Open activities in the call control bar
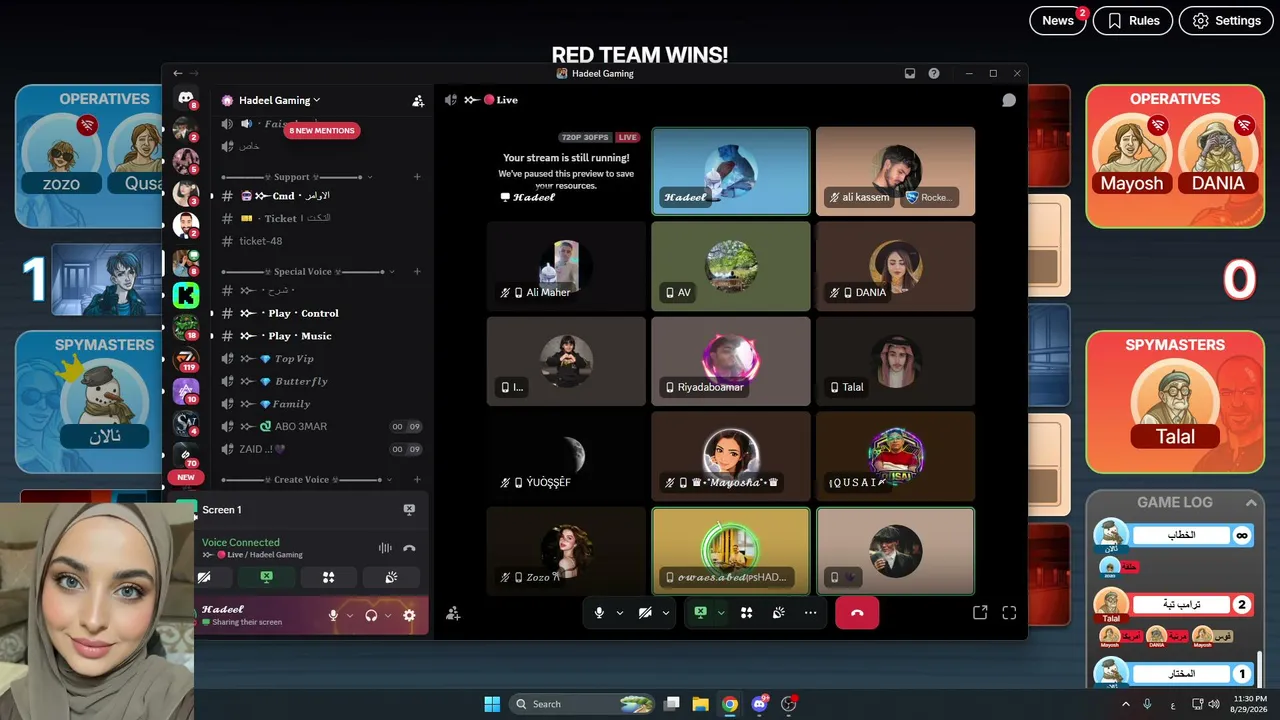This screenshot has width=1280, height=720. click(746, 613)
